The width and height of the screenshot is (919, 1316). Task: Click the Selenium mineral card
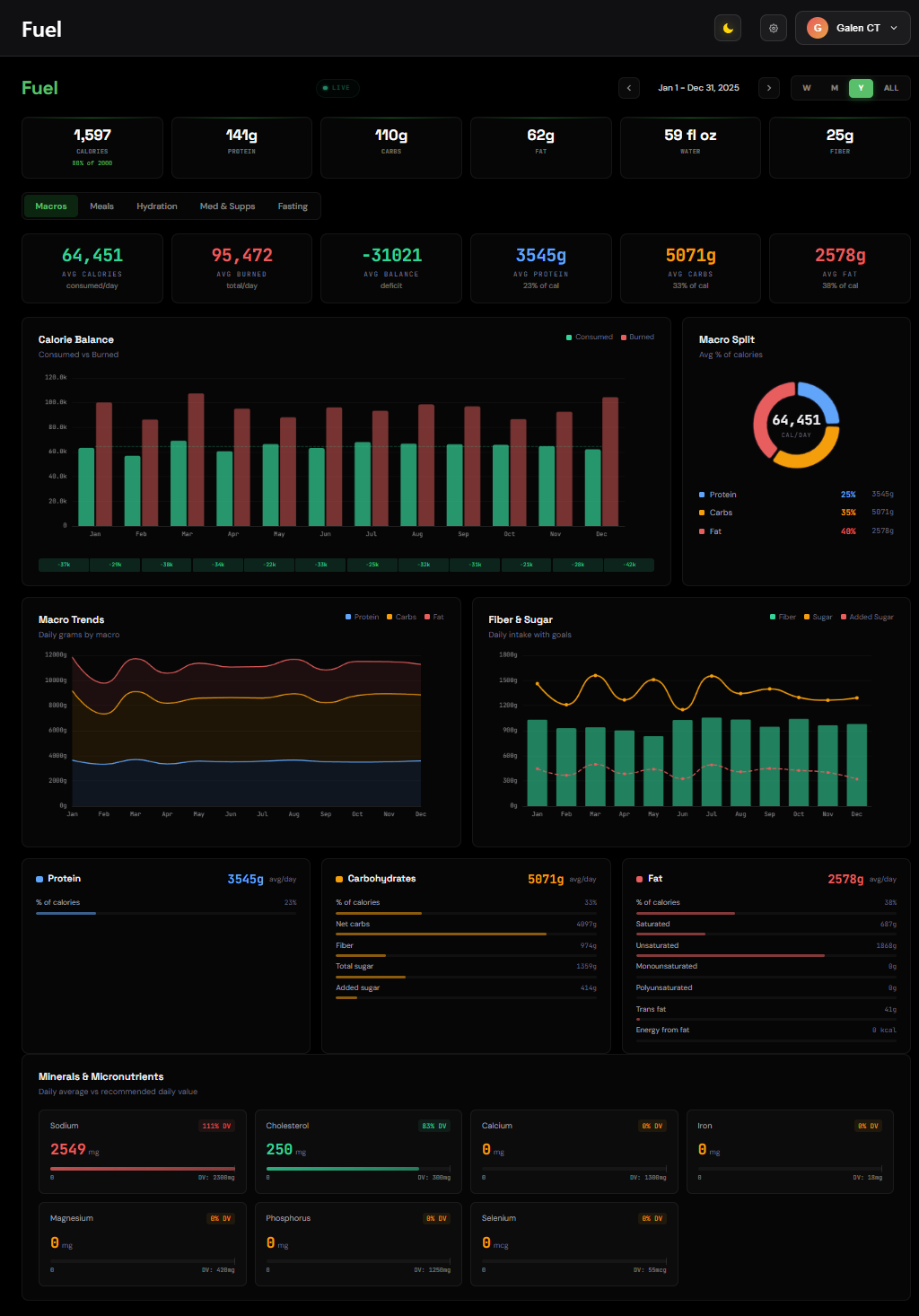(x=574, y=1244)
